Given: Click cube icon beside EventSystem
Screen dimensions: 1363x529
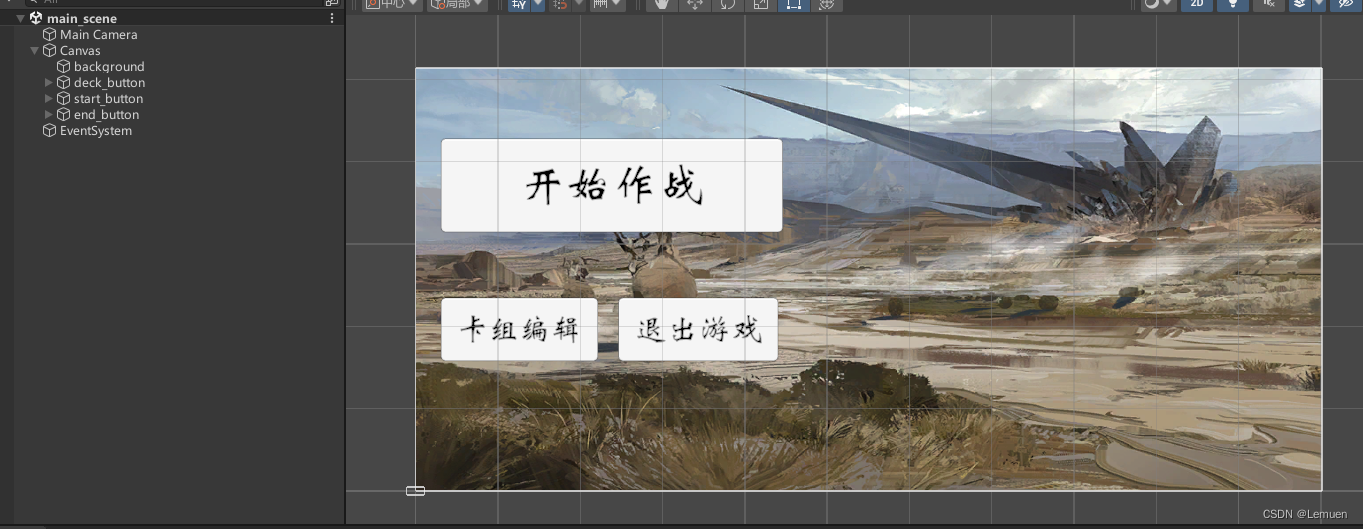Looking at the screenshot, I should coord(49,131).
